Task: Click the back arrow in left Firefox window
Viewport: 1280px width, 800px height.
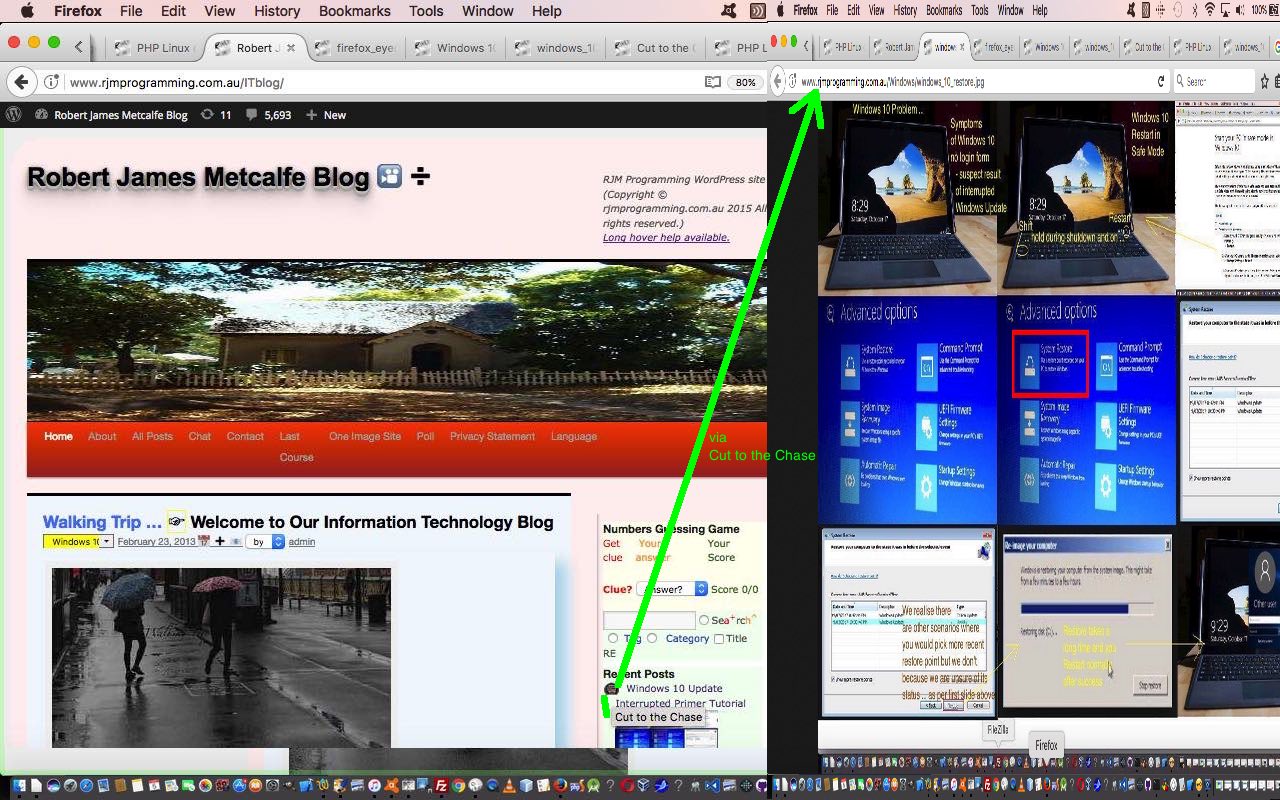Action: pyautogui.click(x=22, y=82)
